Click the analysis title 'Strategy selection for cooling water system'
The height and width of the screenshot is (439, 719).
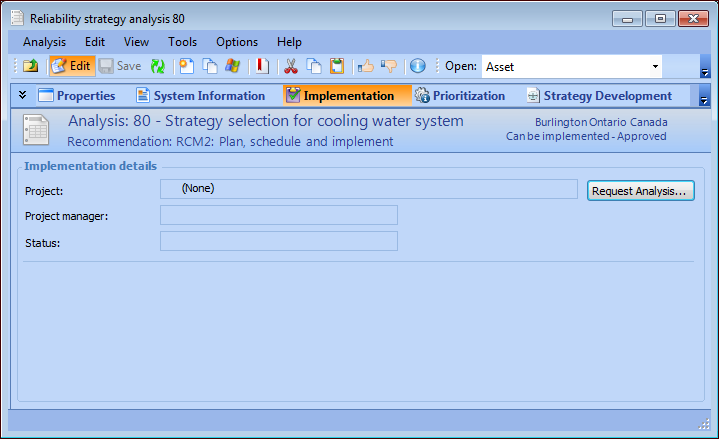(314, 121)
